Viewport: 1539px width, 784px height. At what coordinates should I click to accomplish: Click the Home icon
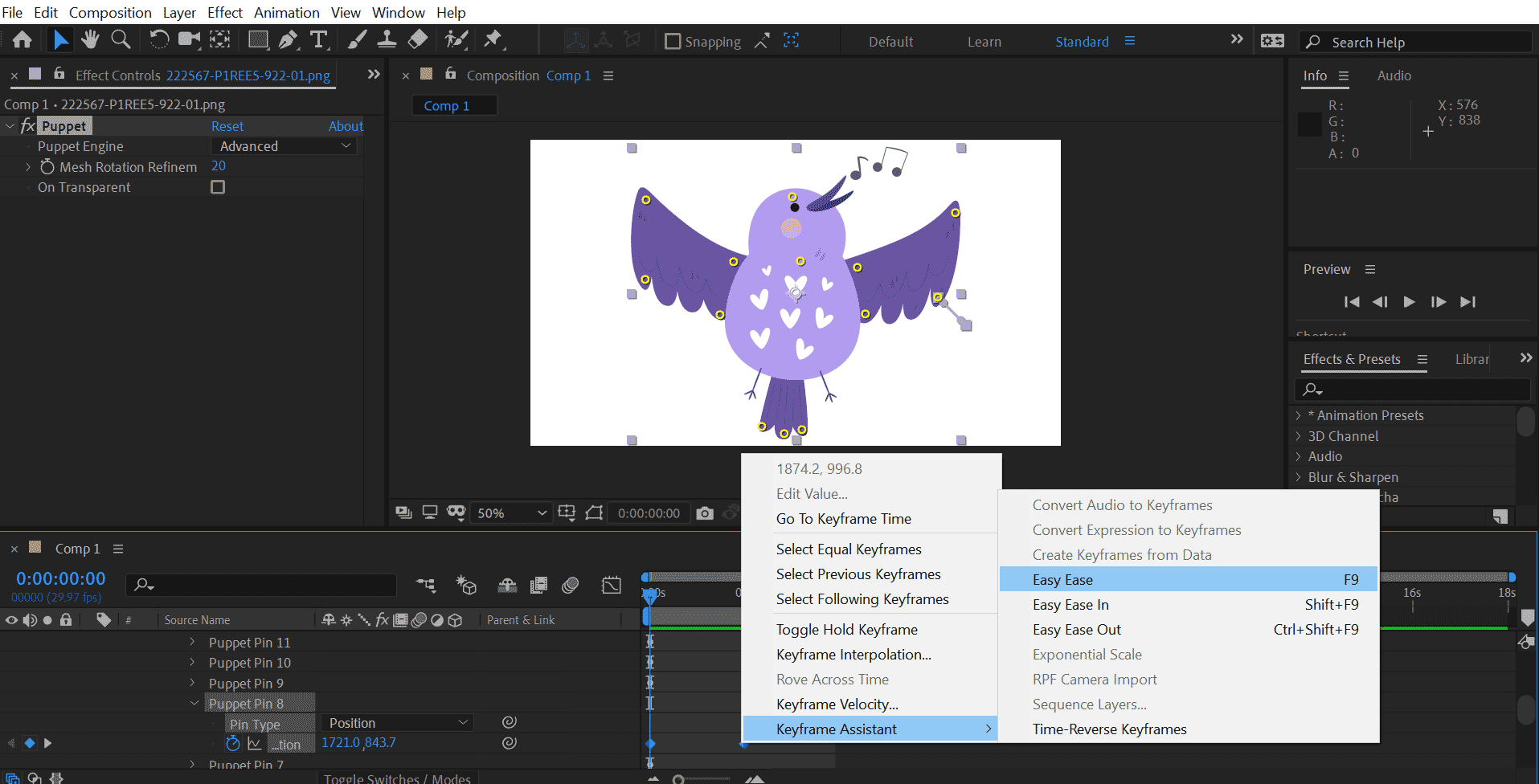tap(23, 39)
